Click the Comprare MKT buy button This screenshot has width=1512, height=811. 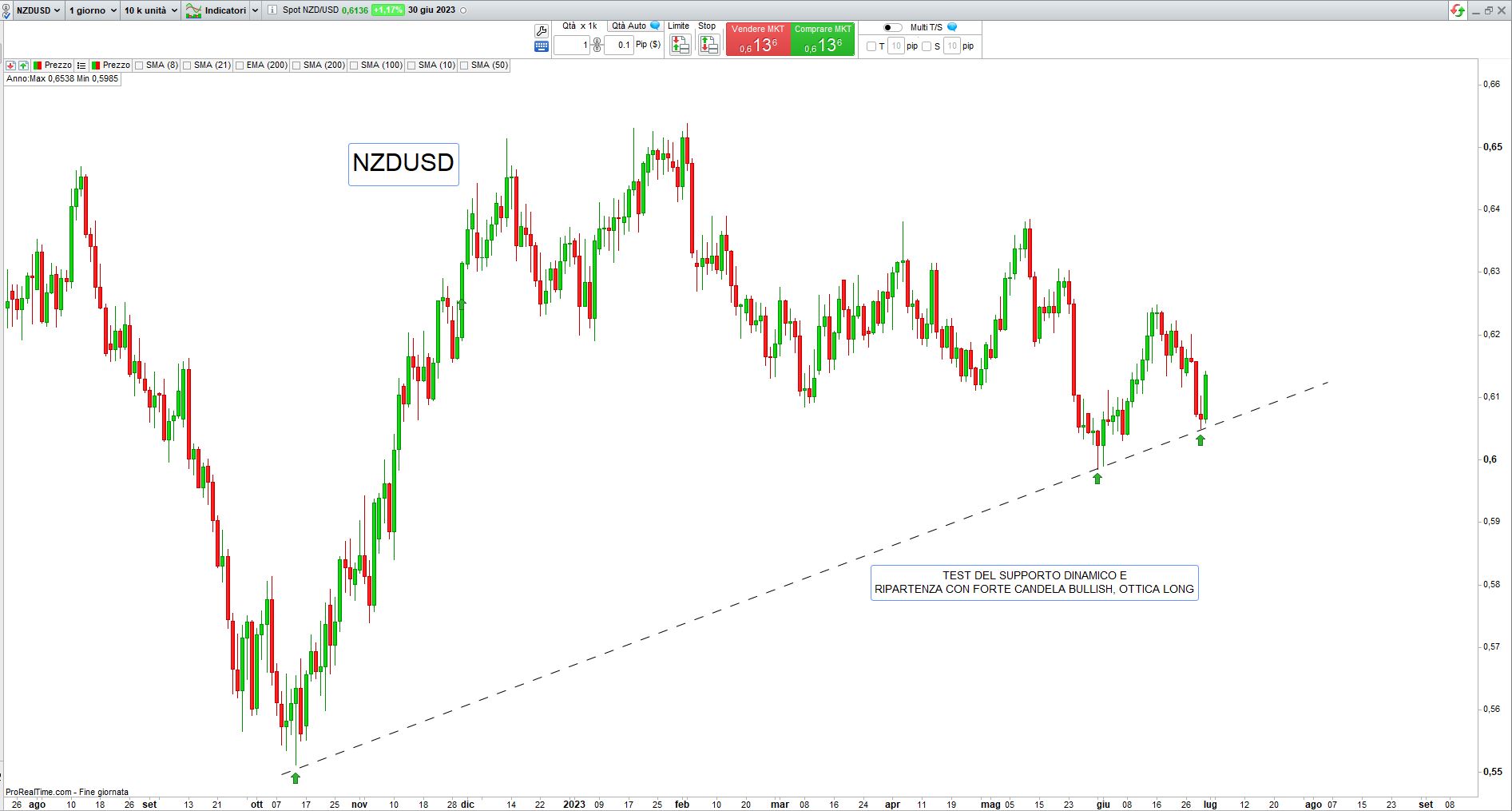(x=823, y=40)
